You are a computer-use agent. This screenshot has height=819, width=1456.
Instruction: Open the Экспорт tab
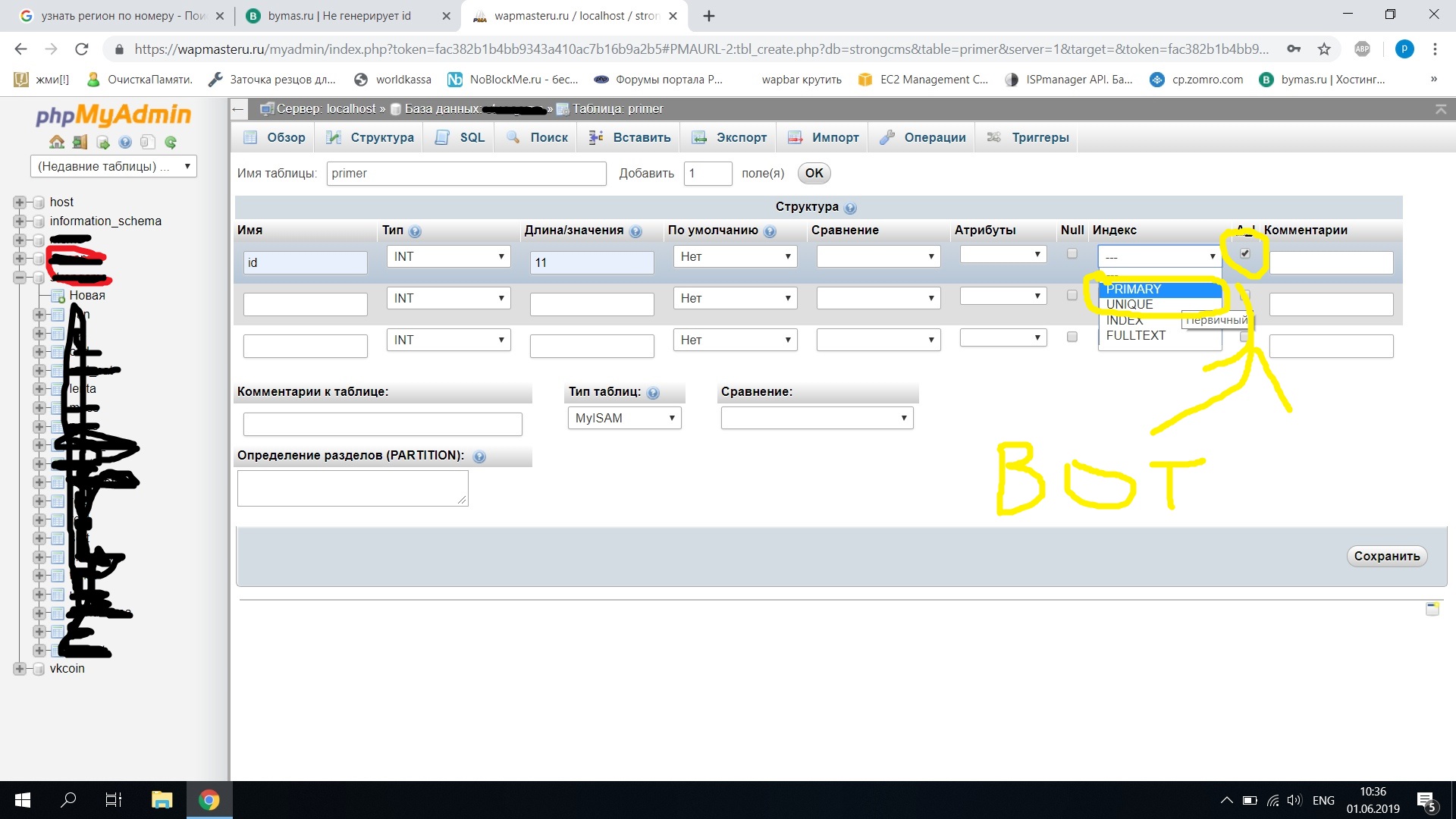(730, 137)
